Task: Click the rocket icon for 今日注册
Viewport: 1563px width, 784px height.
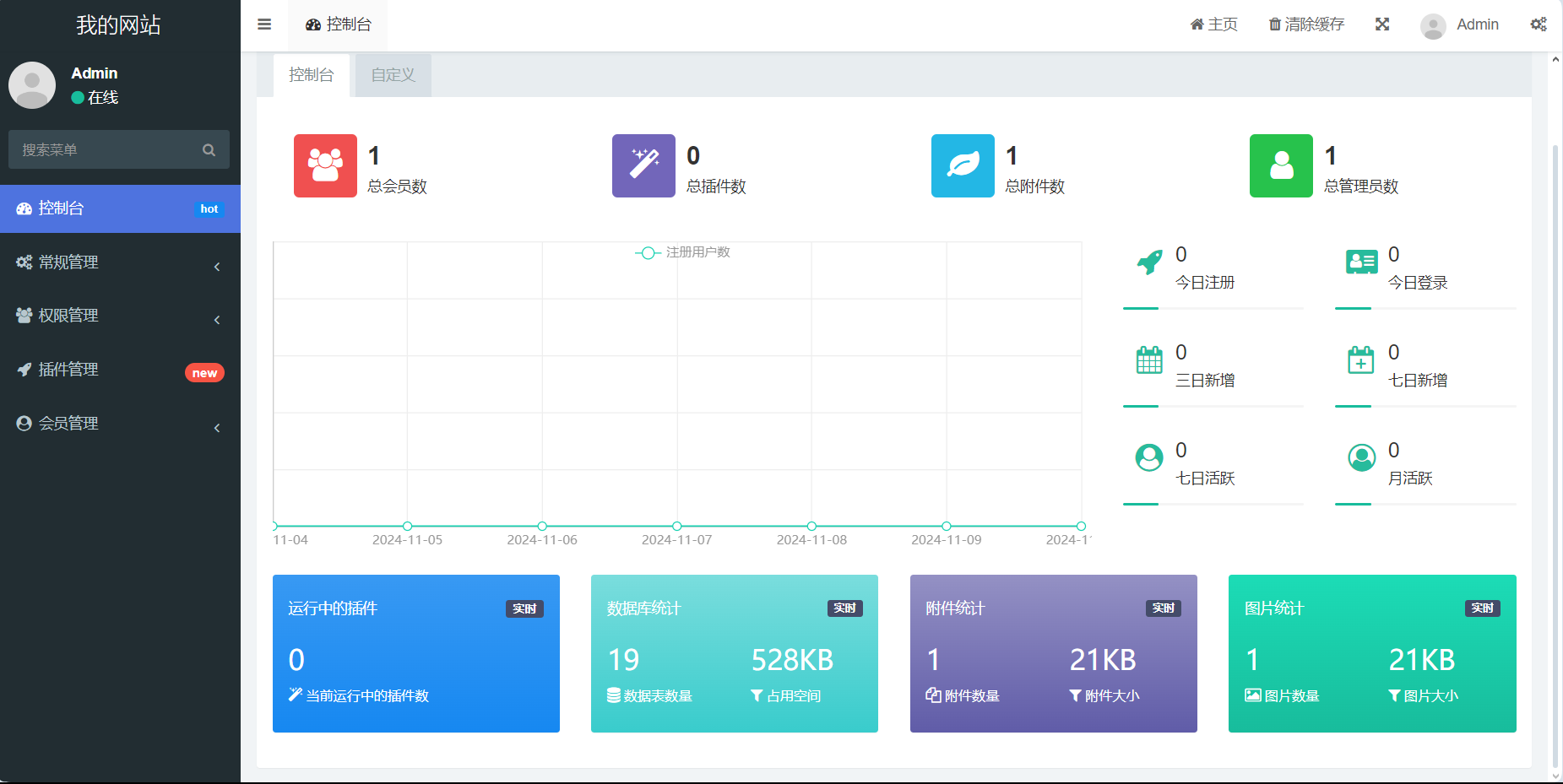Action: point(1149,262)
